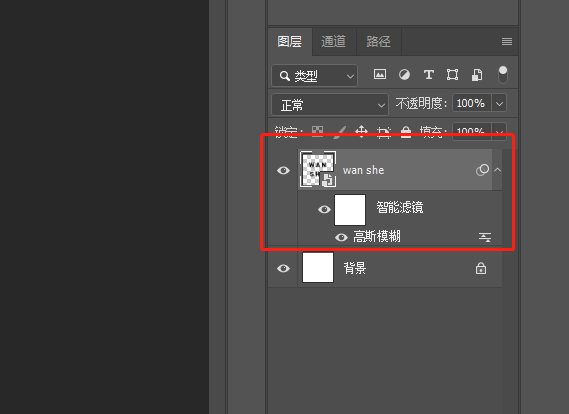Screen dimensions: 569x414
Task: Collapse the wan she smart filters list
Action: [498, 170]
